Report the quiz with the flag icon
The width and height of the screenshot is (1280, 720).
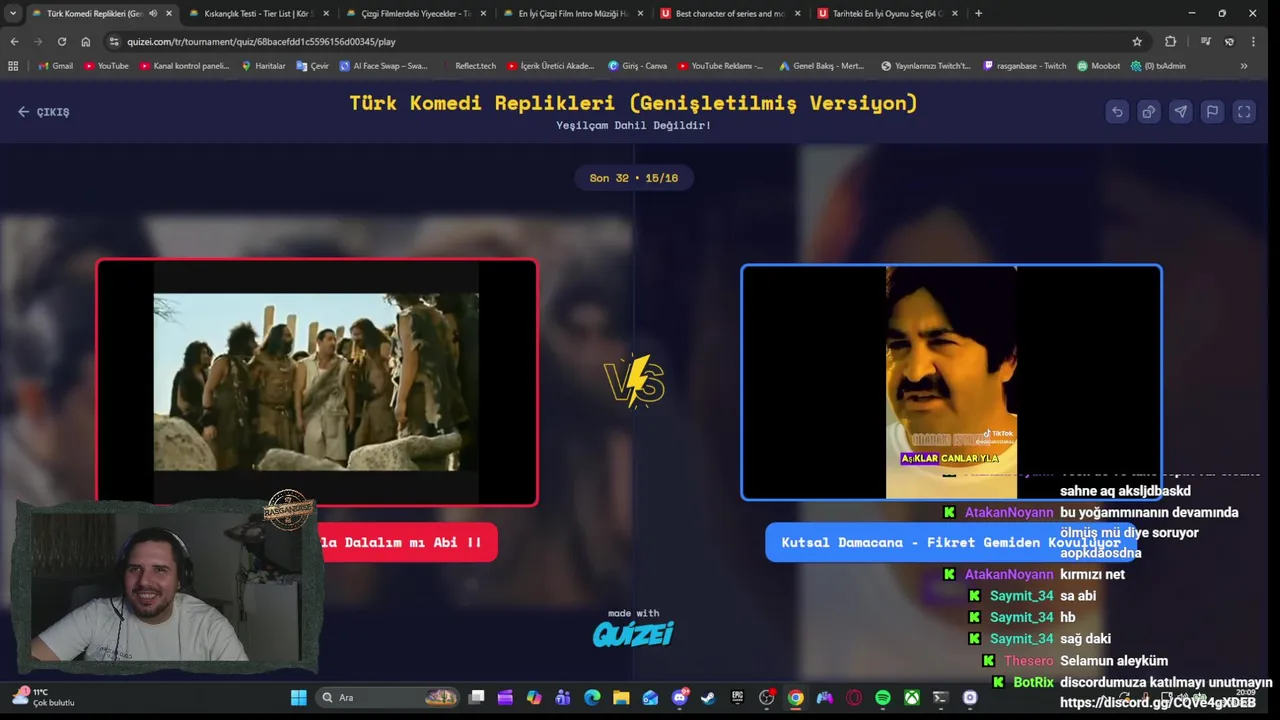(x=1212, y=112)
